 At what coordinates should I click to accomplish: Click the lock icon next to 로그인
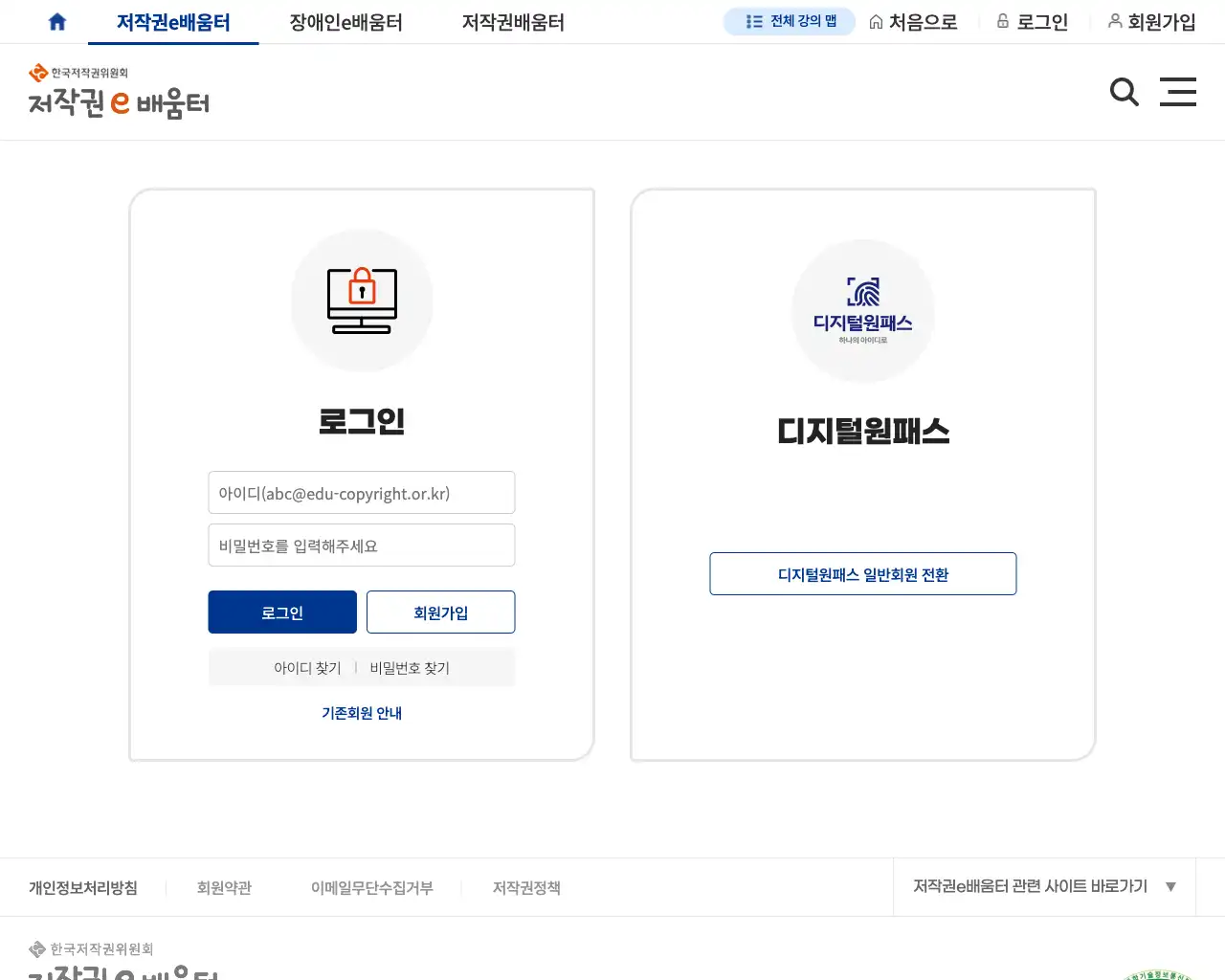(1003, 21)
